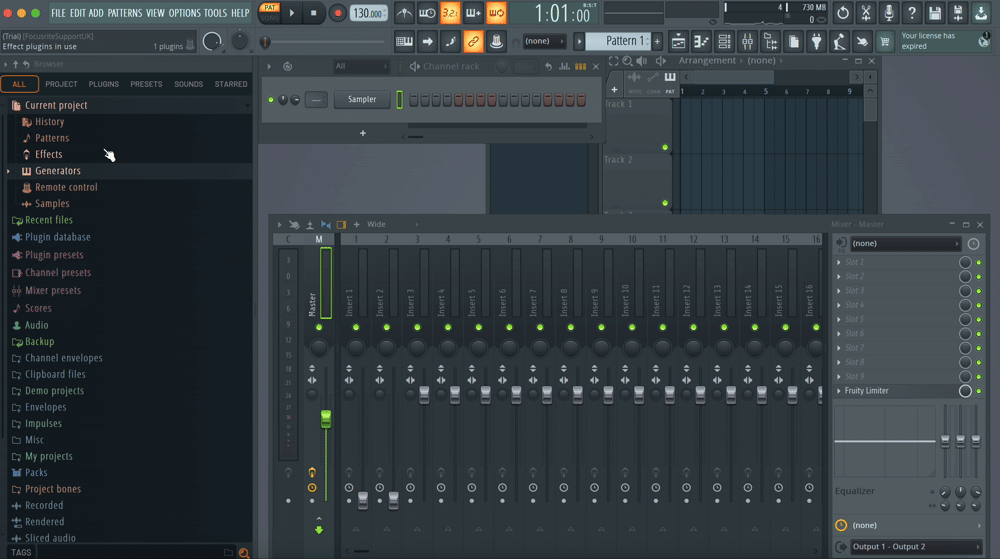Open the Mixer presets folder
Viewport: 1000px width, 559px height.
53,291
